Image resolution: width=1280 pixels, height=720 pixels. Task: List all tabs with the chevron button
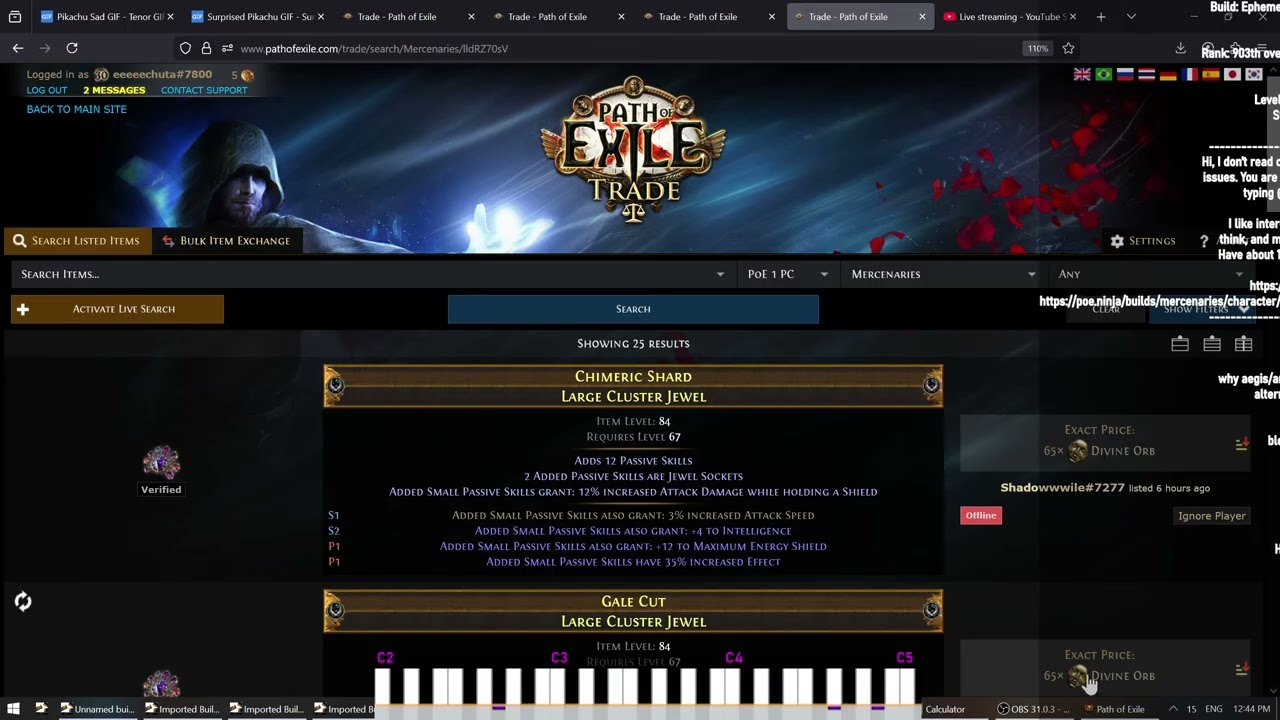point(1131,17)
